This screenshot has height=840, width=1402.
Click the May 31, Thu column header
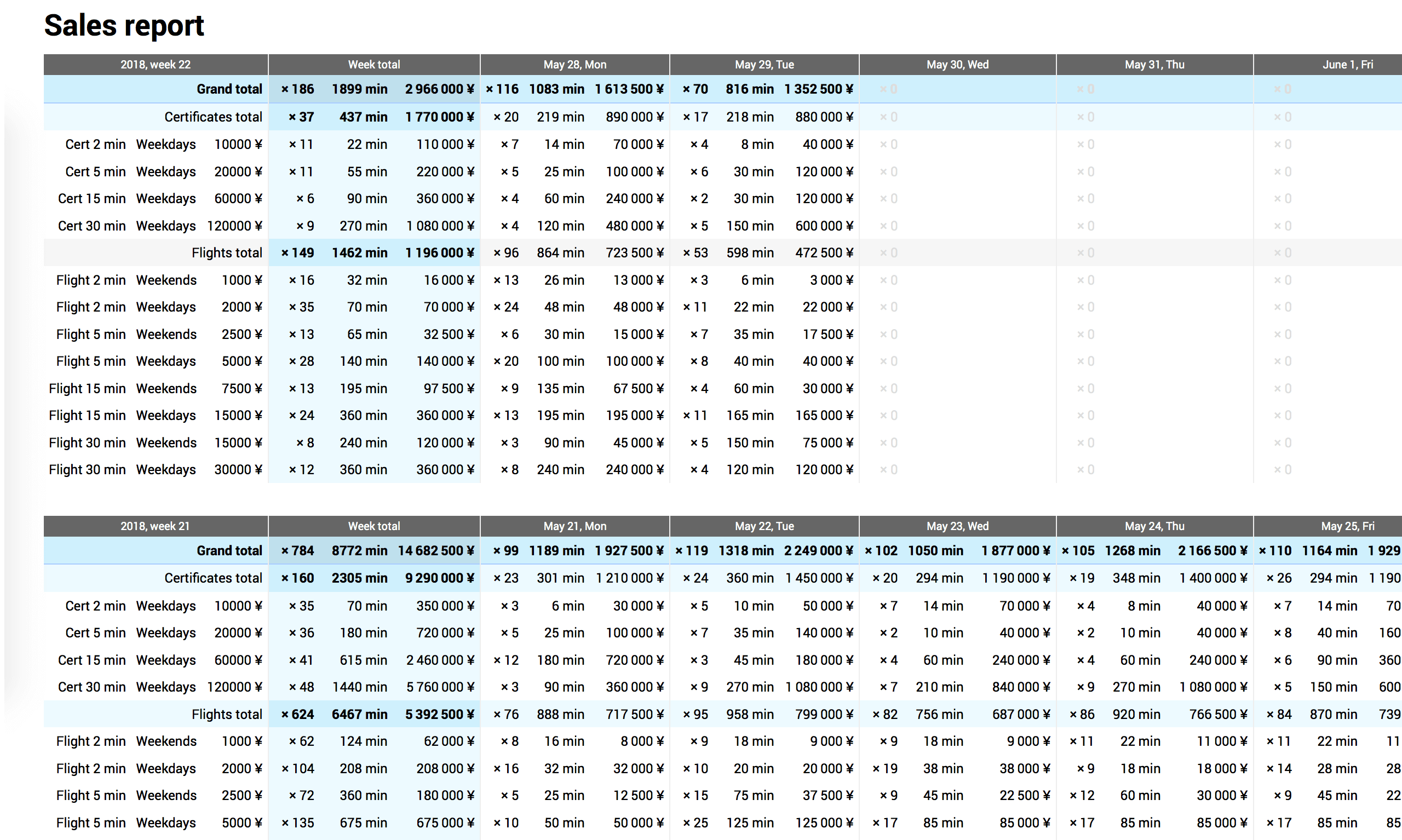click(1153, 65)
